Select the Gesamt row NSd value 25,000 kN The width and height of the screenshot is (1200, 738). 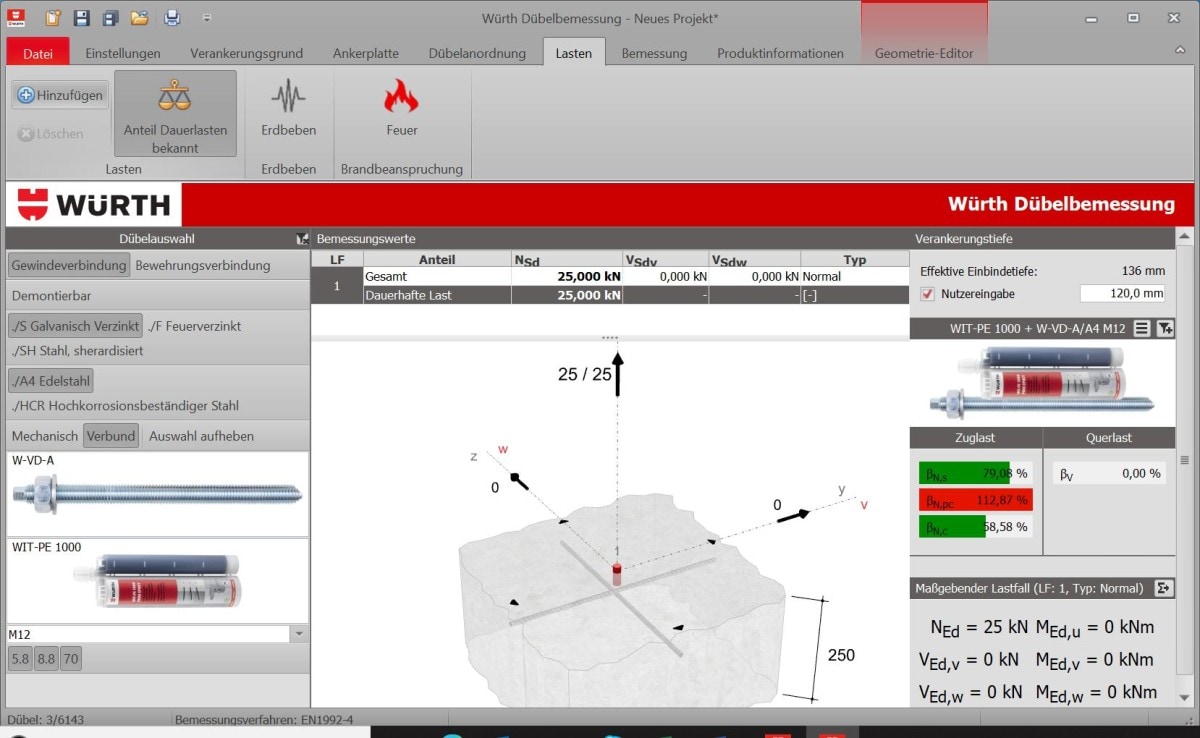[x=567, y=276]
